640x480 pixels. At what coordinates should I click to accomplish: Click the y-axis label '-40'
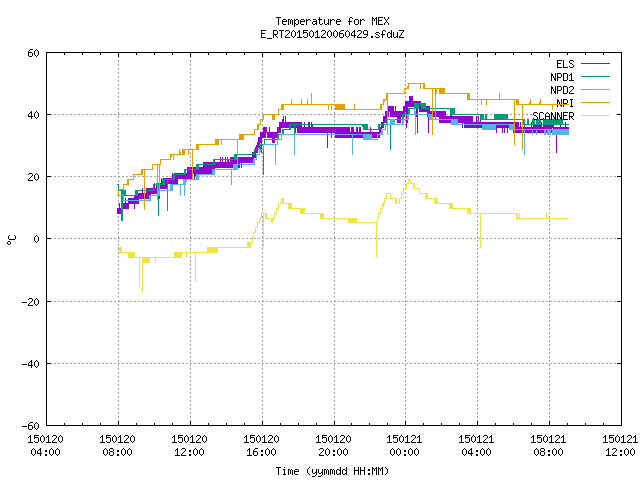point(31,364)
